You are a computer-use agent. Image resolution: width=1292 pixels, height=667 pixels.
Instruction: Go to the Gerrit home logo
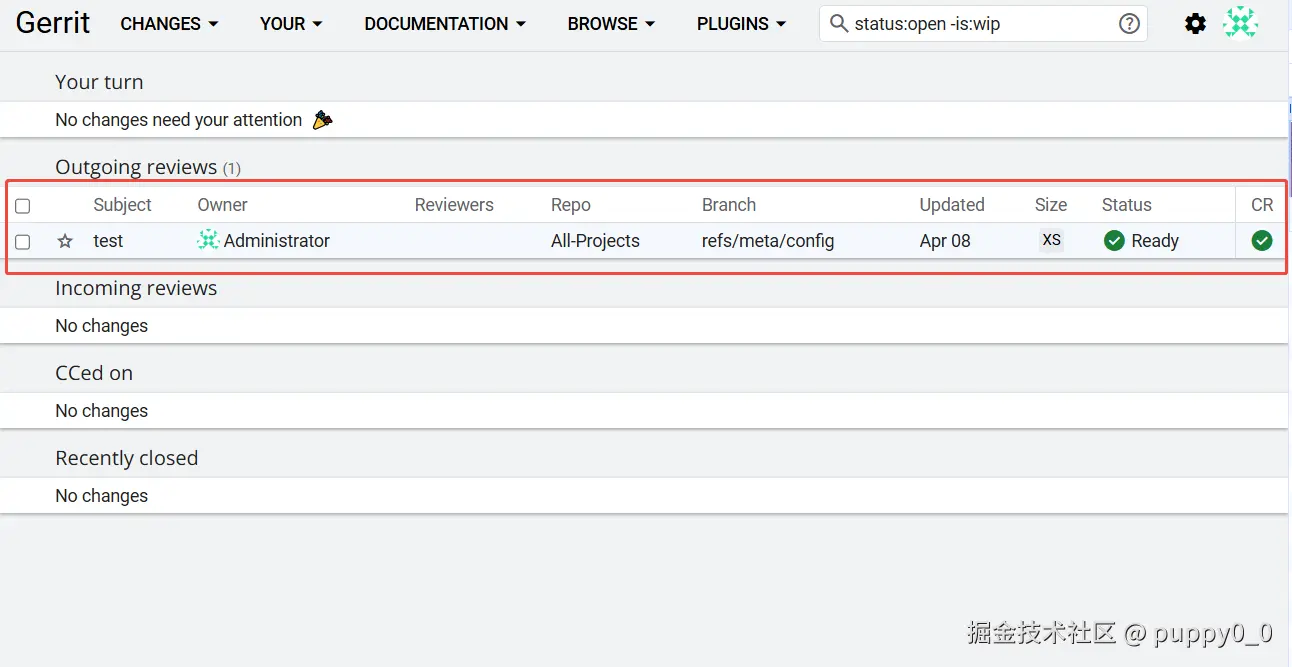coord(53,23)
